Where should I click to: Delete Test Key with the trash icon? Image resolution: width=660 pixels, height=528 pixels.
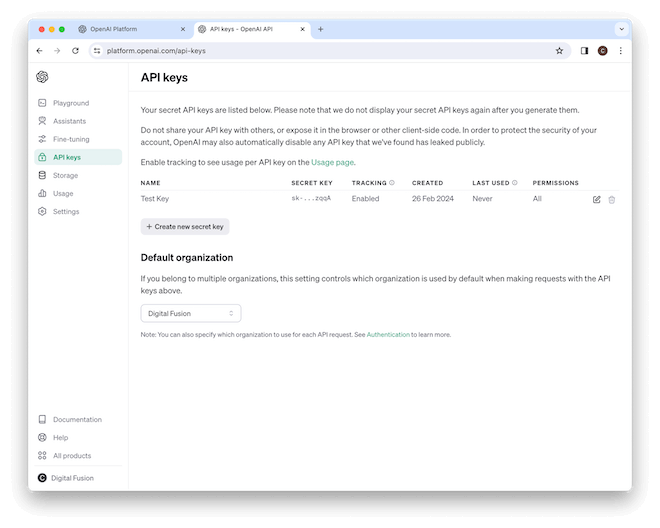click(612, 200)
